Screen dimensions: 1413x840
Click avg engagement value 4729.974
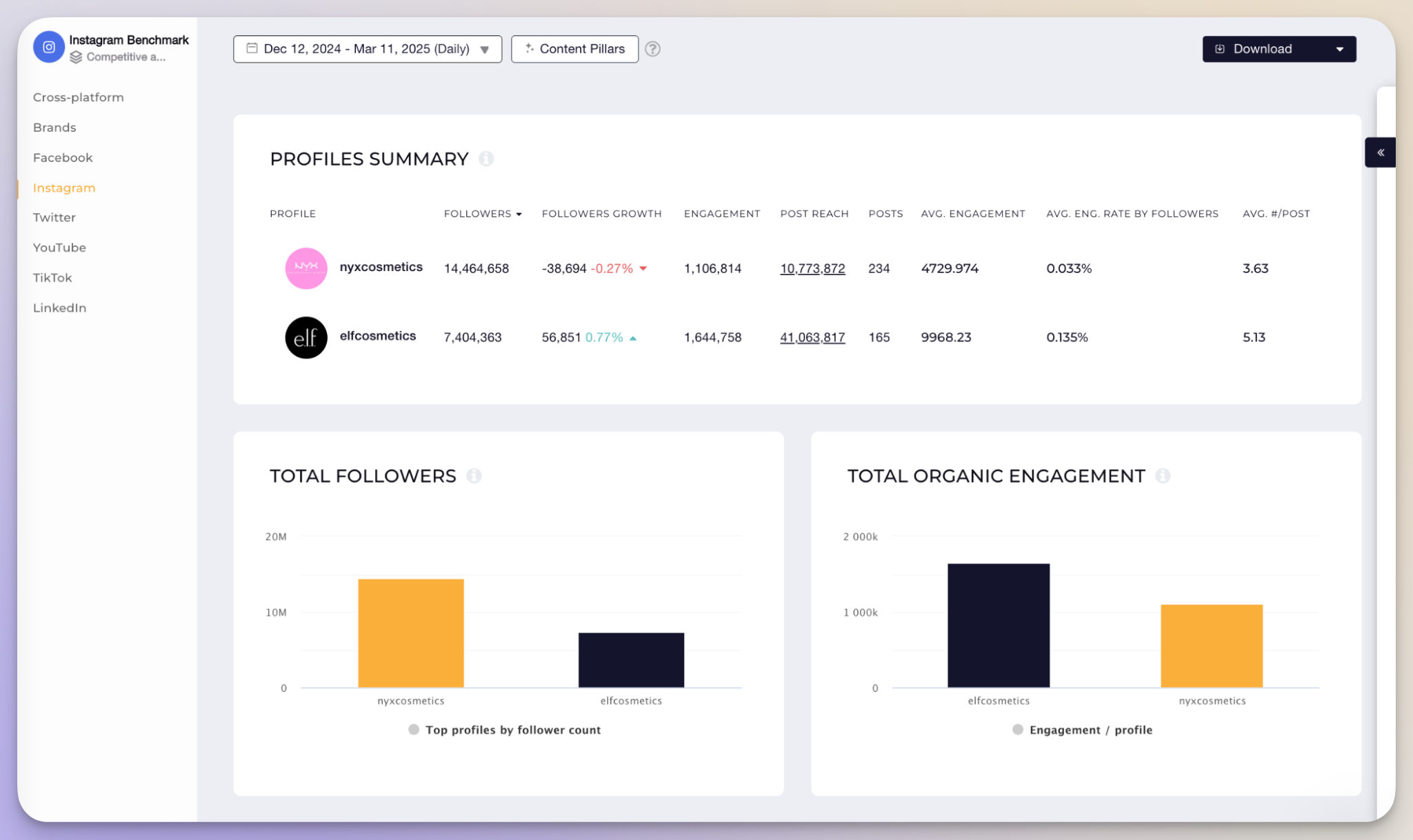click(950, 268)
